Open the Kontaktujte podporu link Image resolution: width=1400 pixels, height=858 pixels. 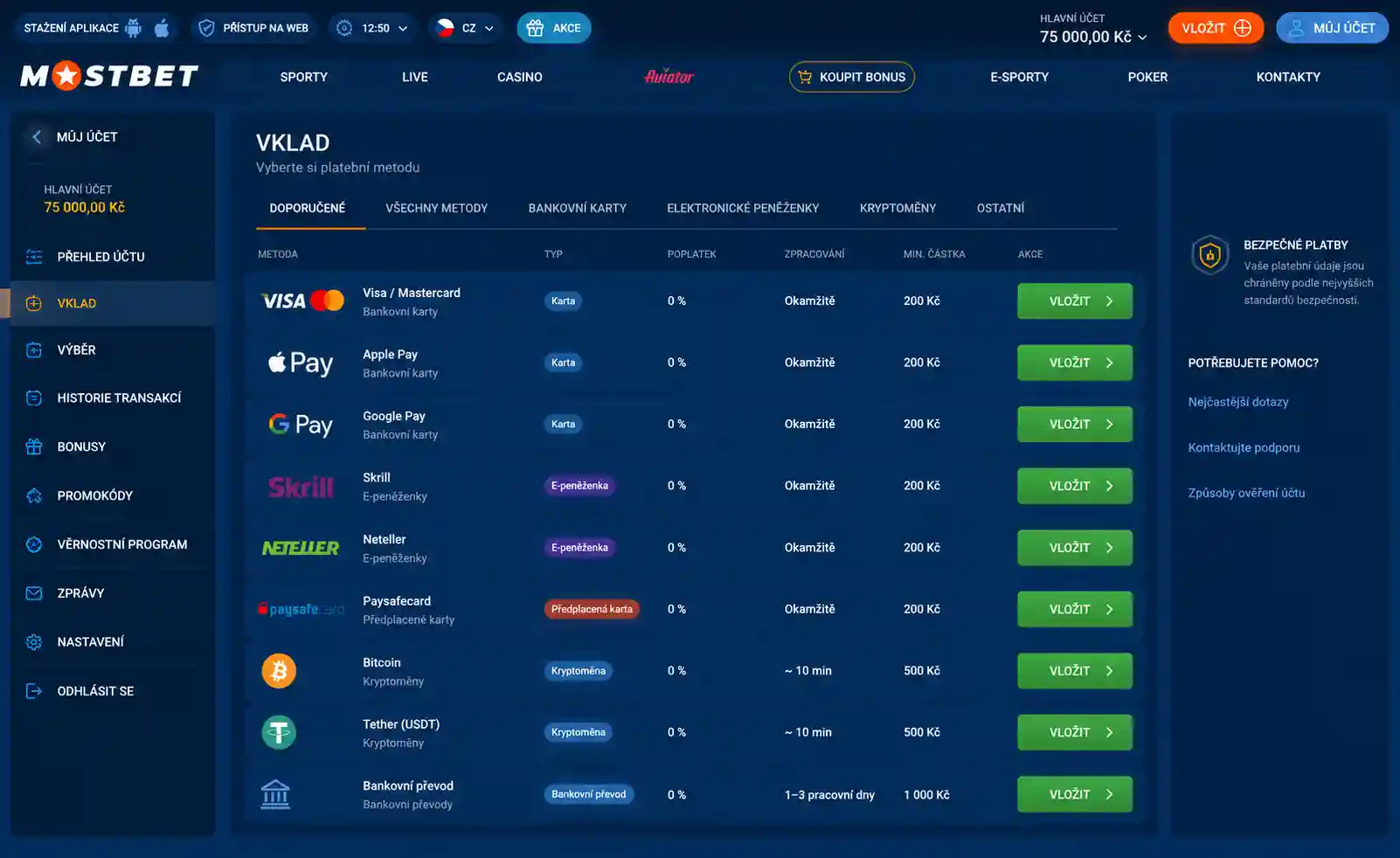point(1244,447)
